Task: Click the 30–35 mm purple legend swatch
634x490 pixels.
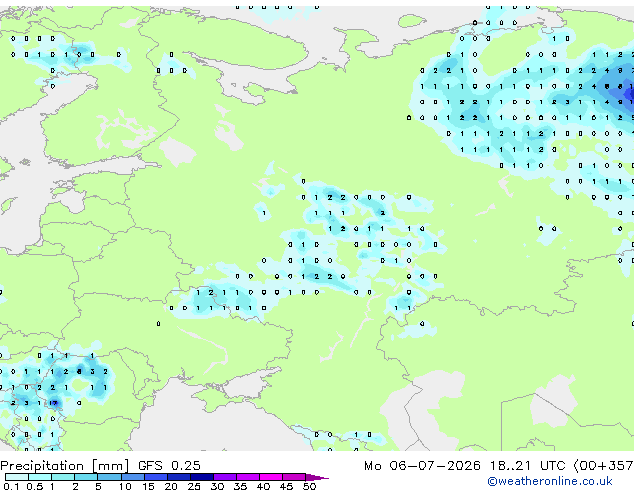Action: [x=225, y=477]
